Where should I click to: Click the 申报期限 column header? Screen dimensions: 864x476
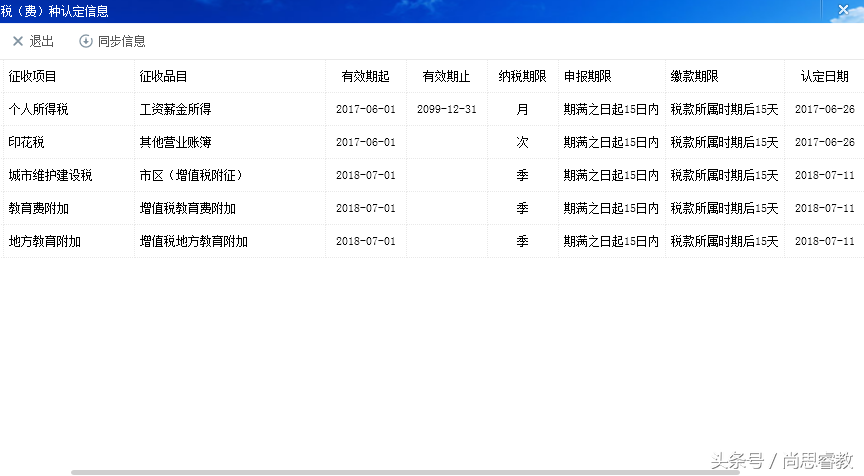click(588, 76)
